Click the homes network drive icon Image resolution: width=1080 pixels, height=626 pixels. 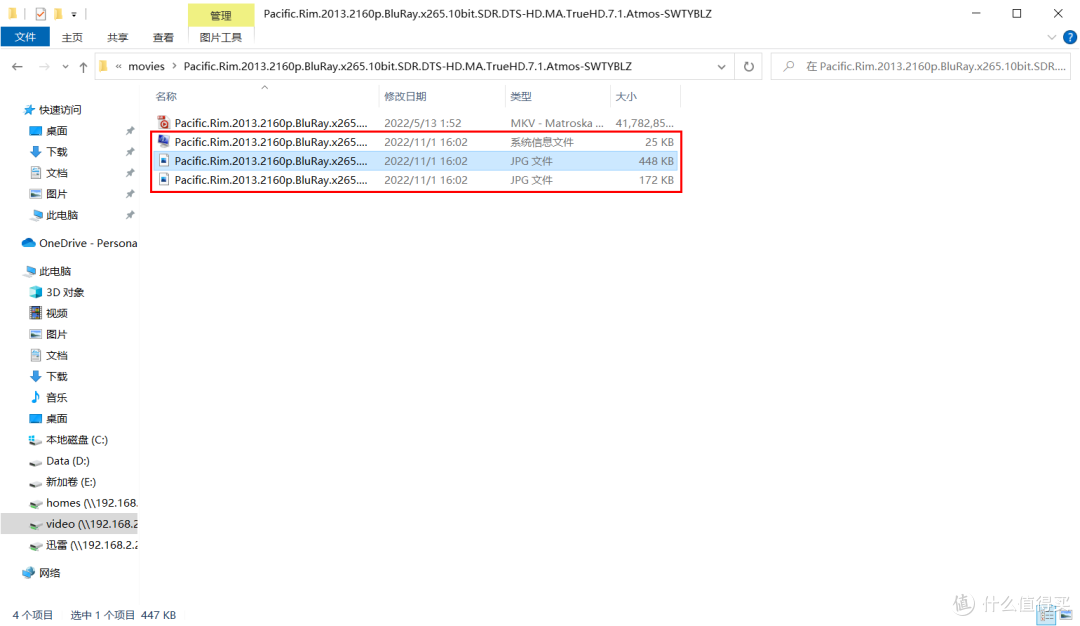pos(36,503)
